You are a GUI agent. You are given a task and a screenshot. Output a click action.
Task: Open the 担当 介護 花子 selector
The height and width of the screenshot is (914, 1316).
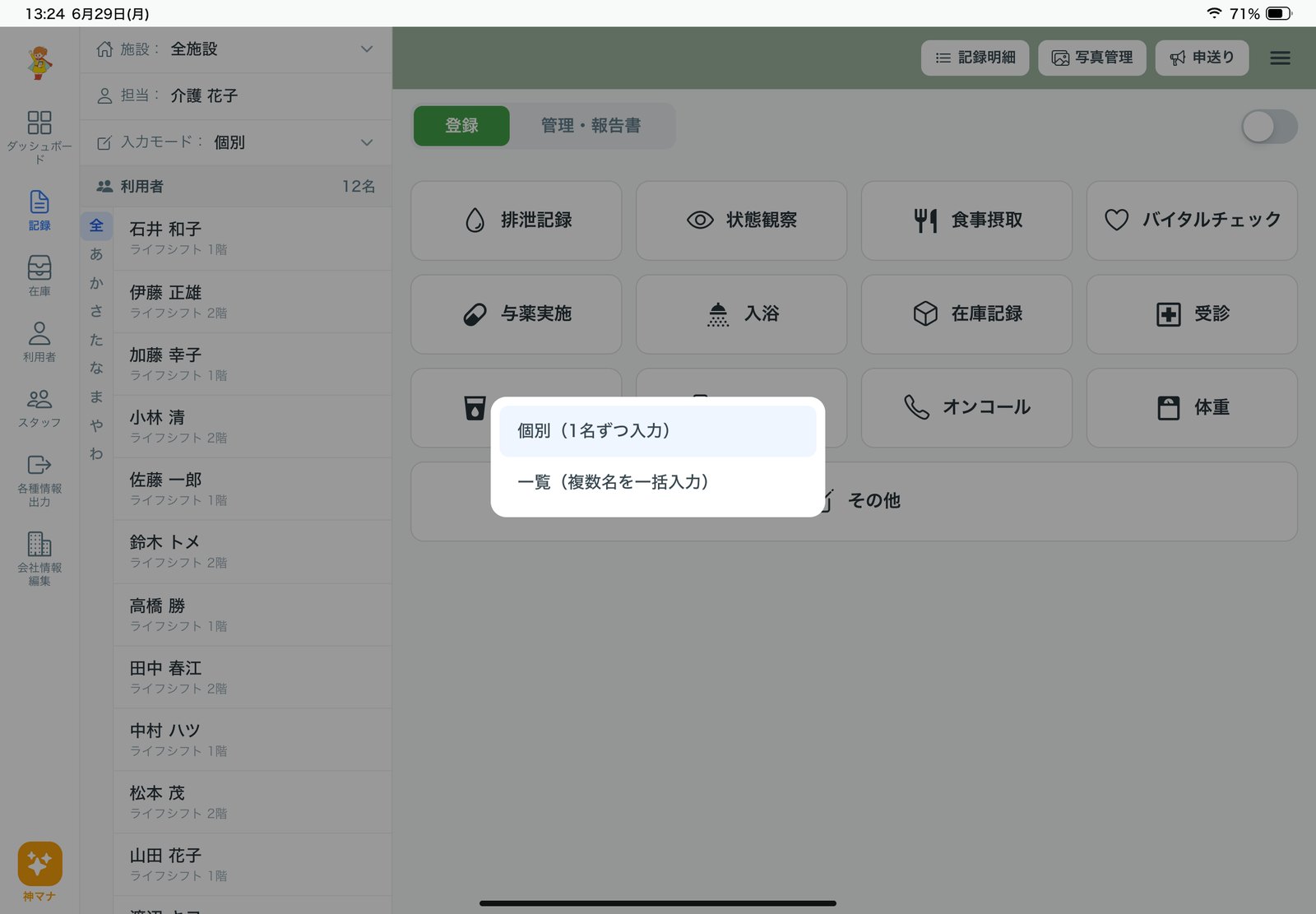[235, 96]
